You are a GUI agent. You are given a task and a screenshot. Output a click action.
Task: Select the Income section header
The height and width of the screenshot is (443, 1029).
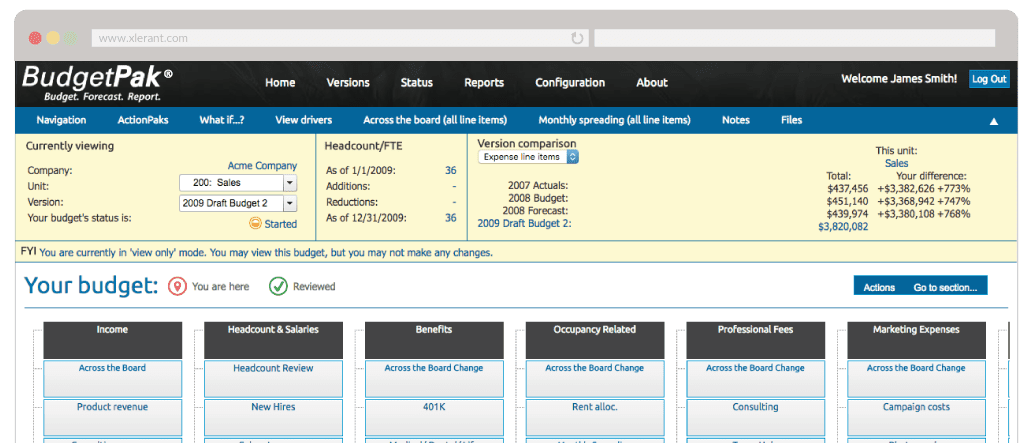tap(112, 340)
